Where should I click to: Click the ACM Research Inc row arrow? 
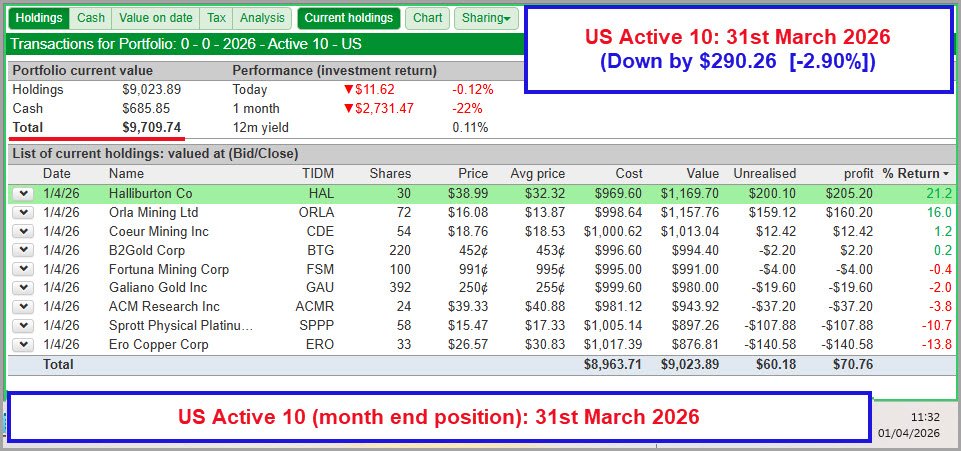coord(23,307)
